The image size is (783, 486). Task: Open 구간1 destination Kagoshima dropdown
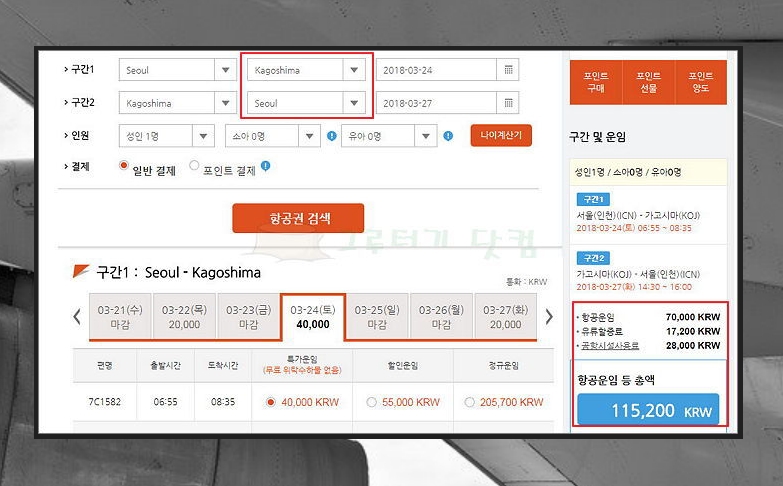click(x=306, y=70)
